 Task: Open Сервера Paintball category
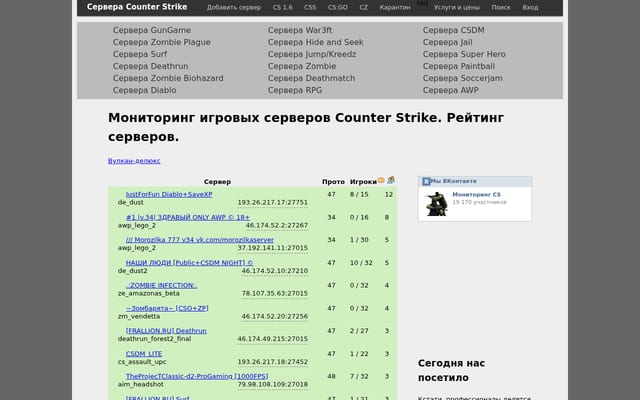click(x=459, y=66)
